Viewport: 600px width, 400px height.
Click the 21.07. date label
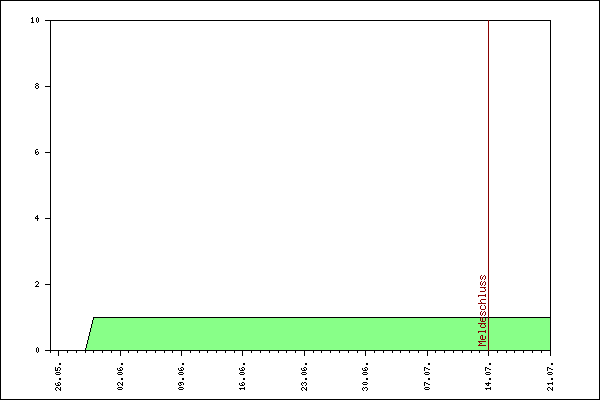point(550,377)
